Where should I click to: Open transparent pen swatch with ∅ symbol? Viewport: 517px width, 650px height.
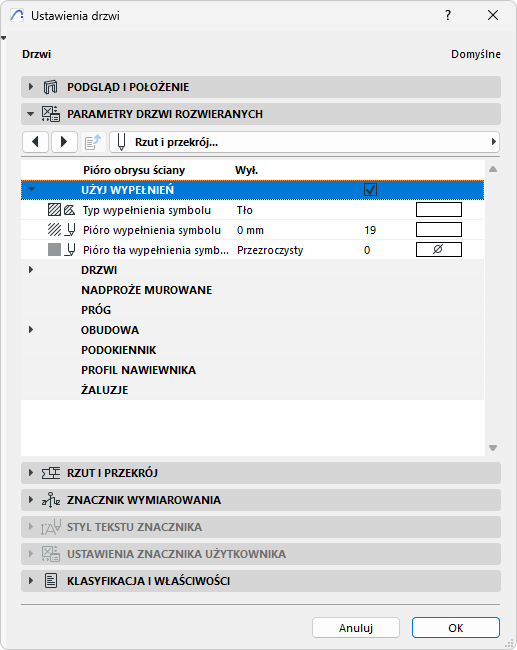pos(439,250)
